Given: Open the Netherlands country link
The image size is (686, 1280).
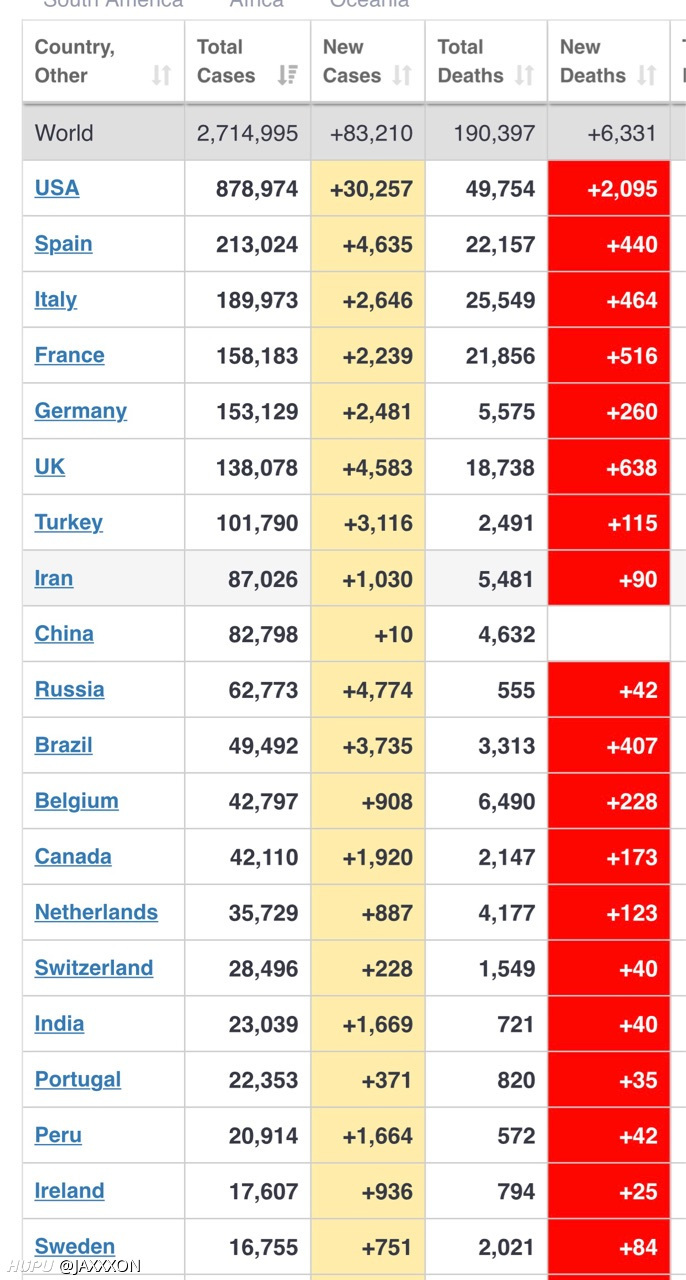Looking at the screenshot, I should click(x=96, y=912).
